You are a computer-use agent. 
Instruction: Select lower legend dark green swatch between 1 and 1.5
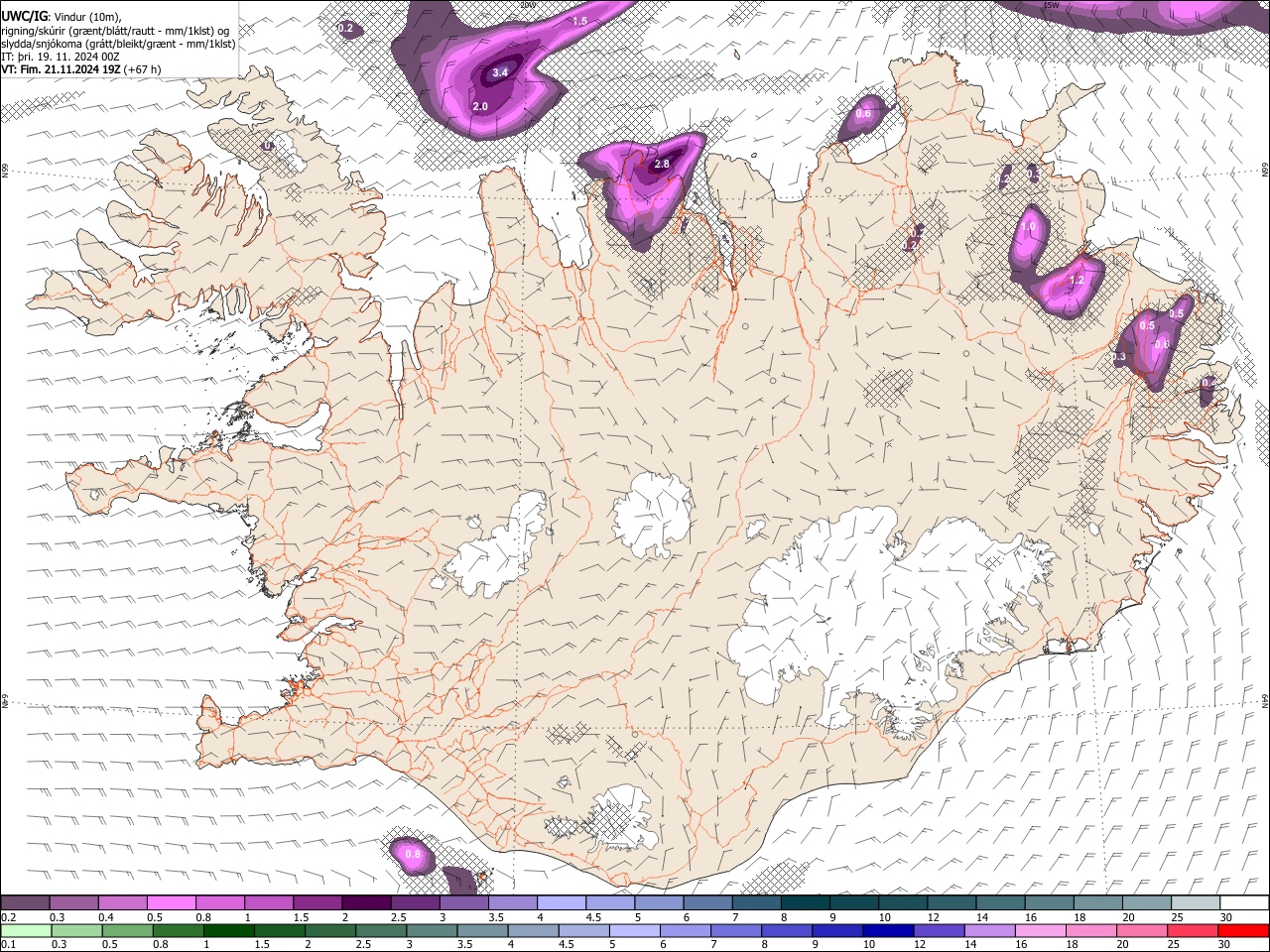228,930
